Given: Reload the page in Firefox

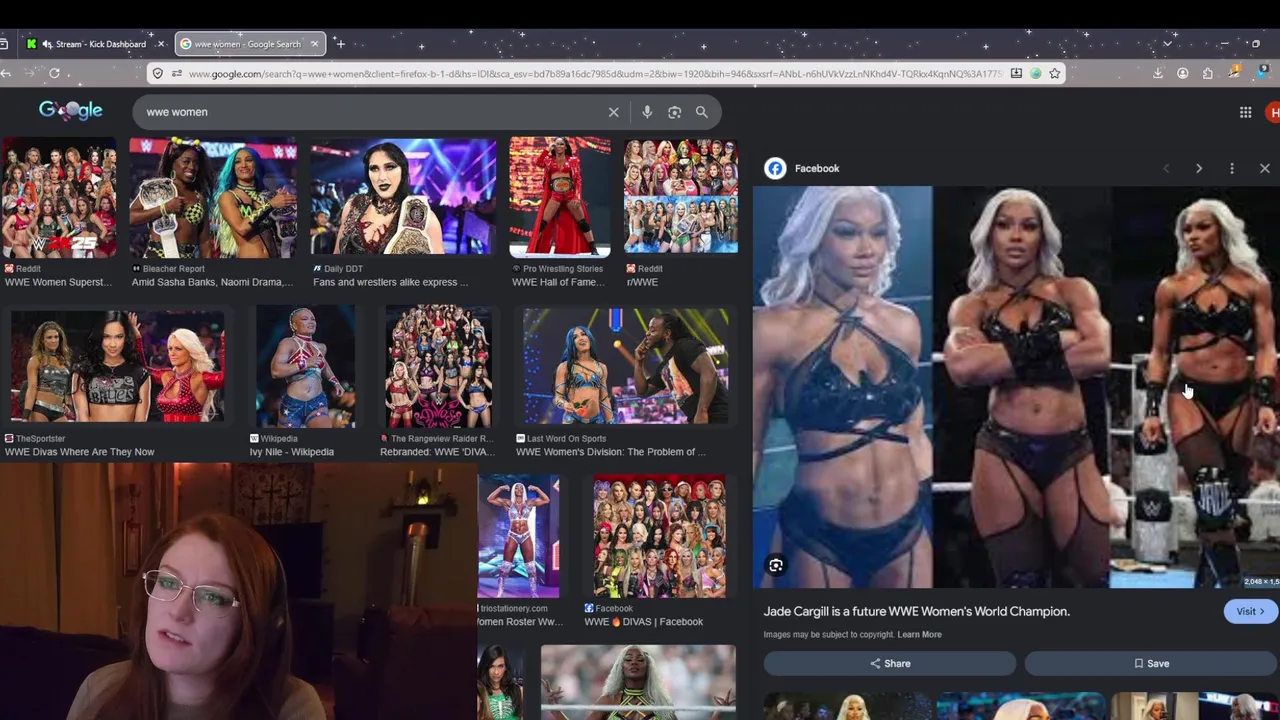Looking at the screenshot, I should pos(54,73).
